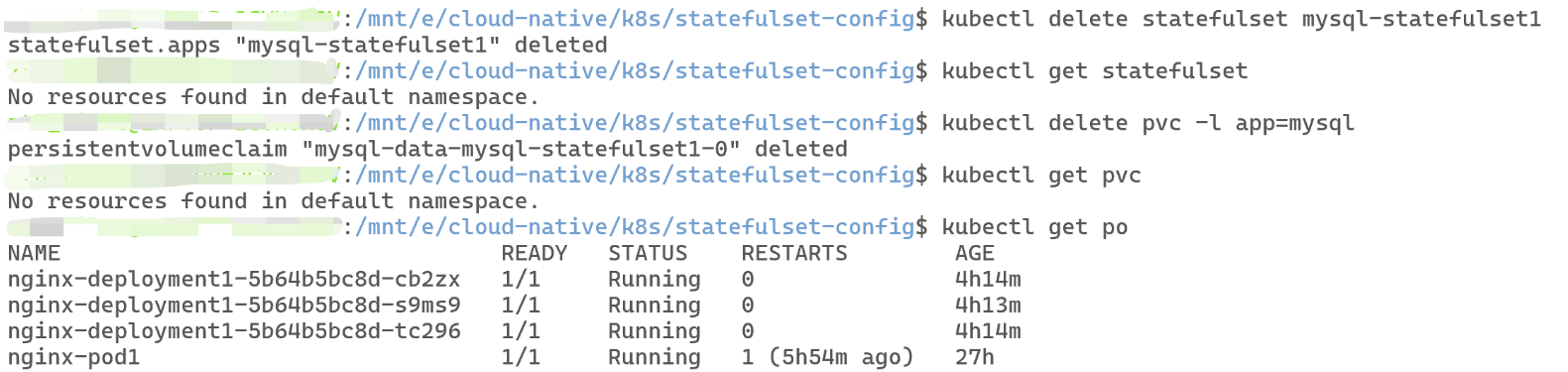This screenshot has height=372, width=1568.
Task: Click the '1 (5h54m ago)' restarts value
Action: coord(827,357)
